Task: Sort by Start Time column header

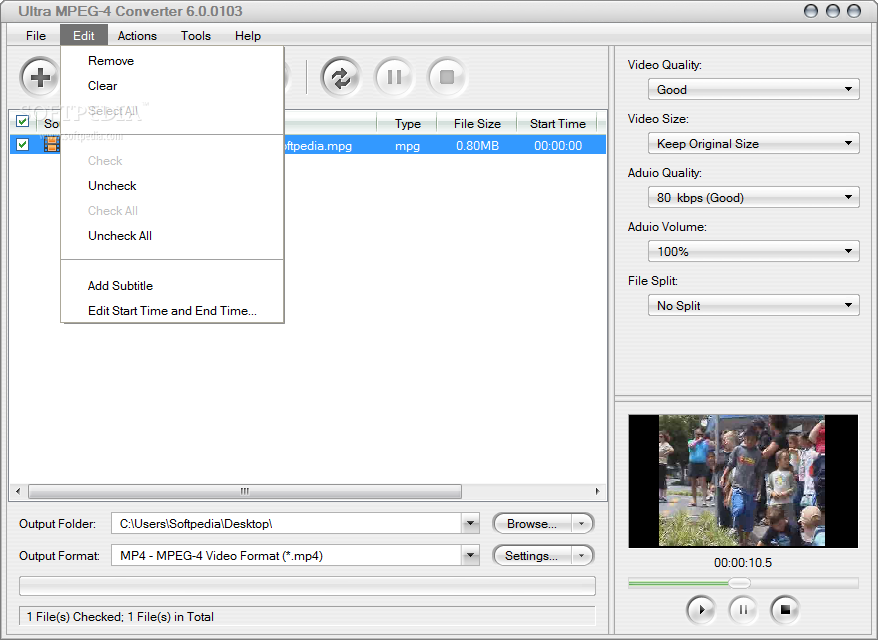Action: point(557,123)
